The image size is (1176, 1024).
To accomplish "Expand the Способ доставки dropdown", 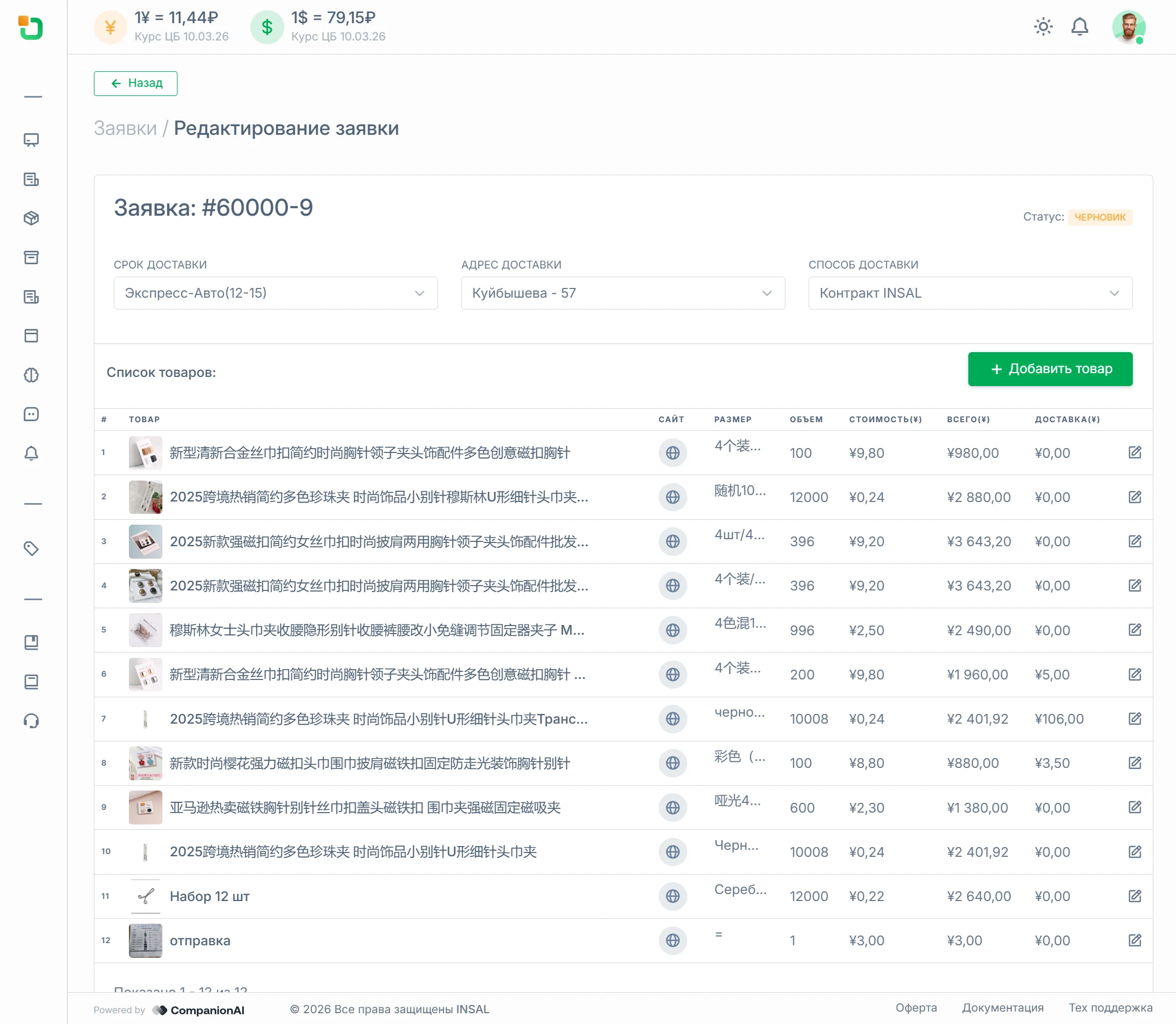I will point(969,293).
